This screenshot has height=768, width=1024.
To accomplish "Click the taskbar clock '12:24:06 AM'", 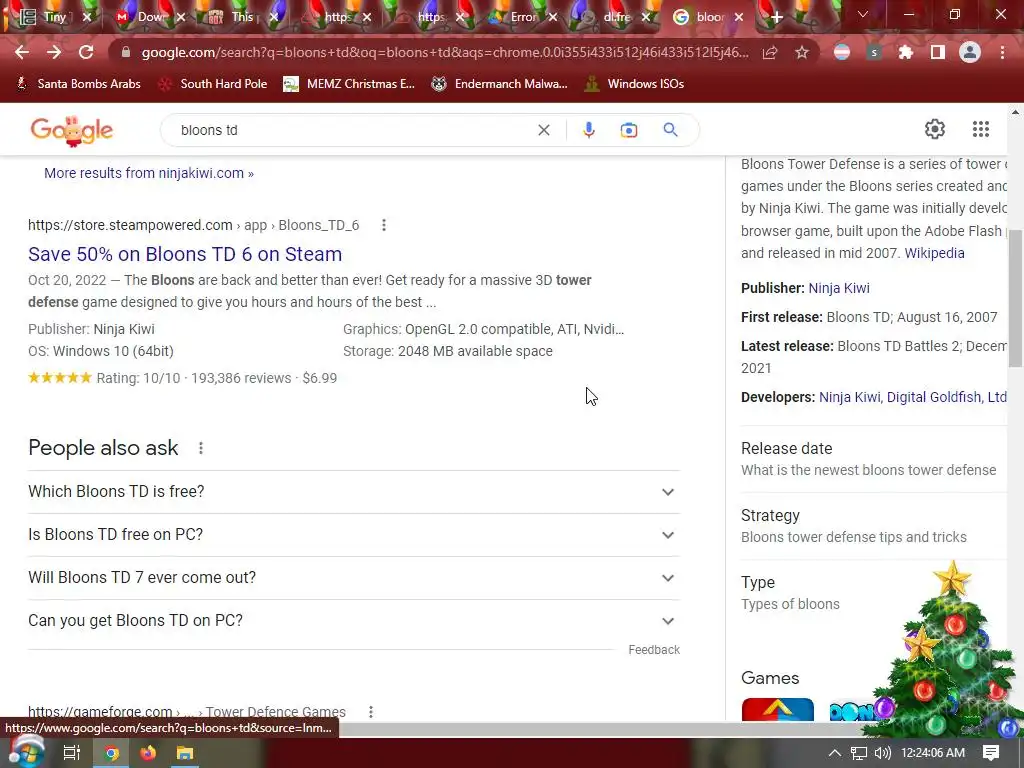I will [x=933, y=753].
